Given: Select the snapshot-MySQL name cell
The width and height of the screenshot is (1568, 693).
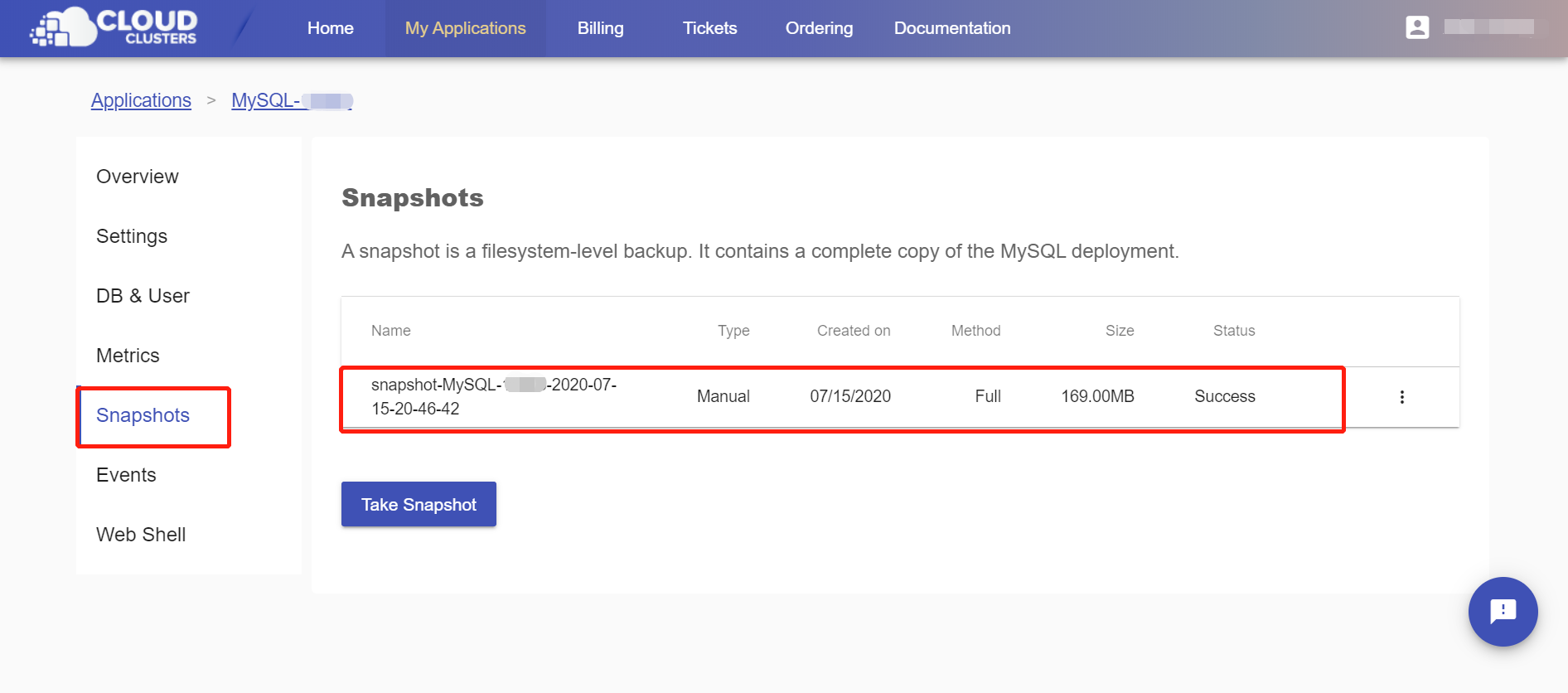Looking at the screenshot, I should coord(494,396).
